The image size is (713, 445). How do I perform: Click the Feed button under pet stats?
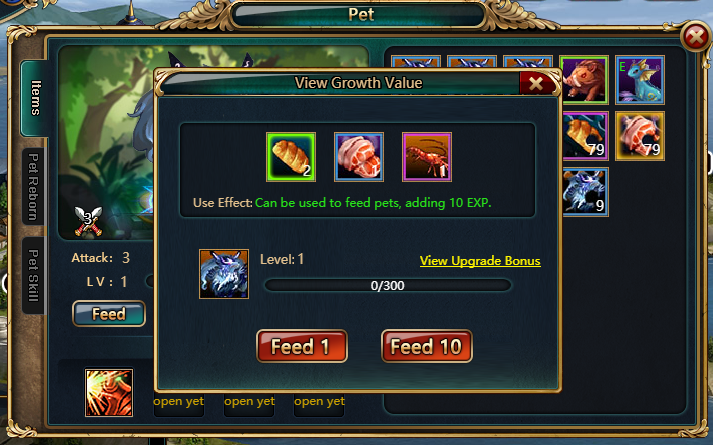[x=109, y=314]
